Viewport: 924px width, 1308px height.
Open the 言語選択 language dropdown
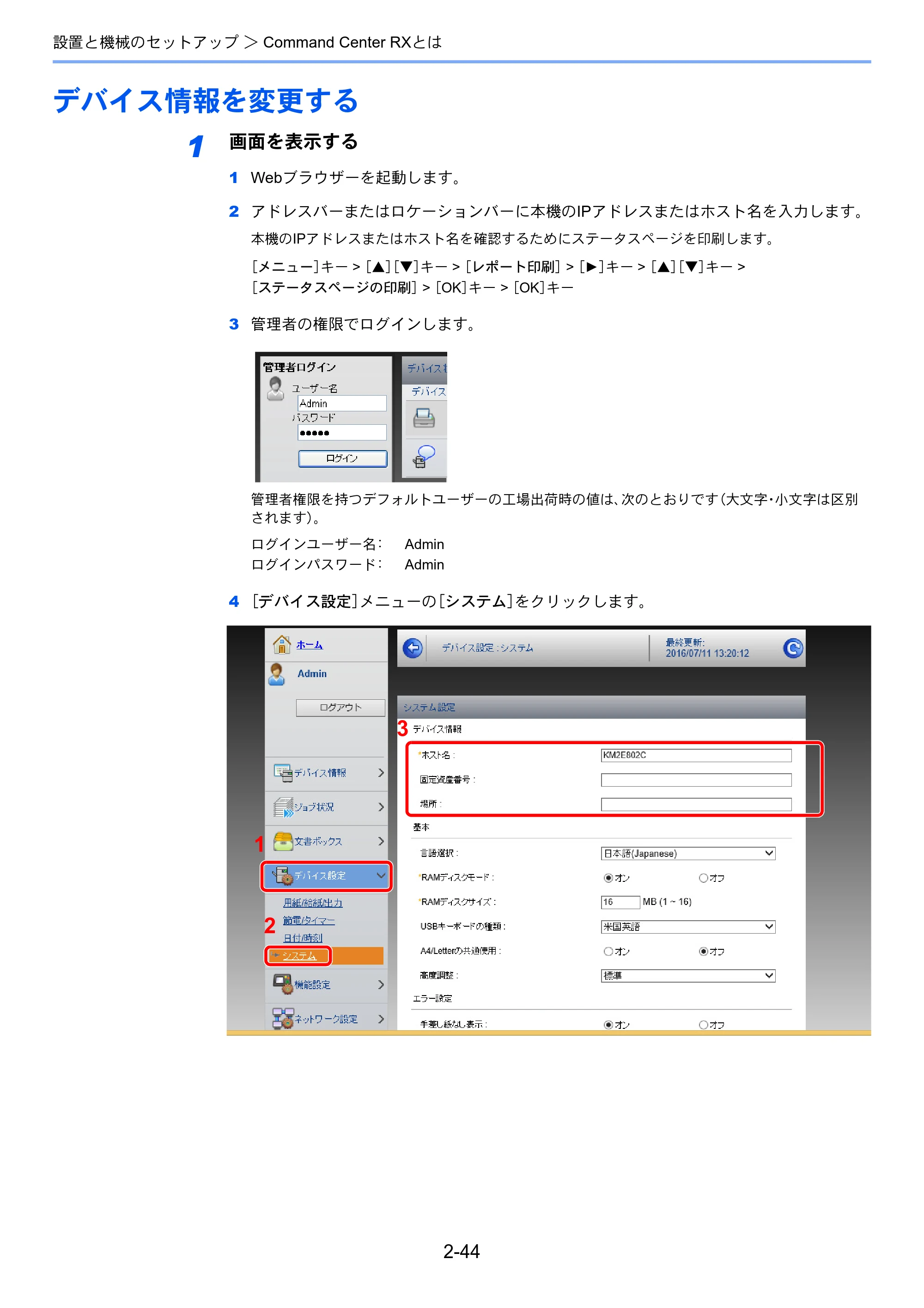(x=688, y=853)
